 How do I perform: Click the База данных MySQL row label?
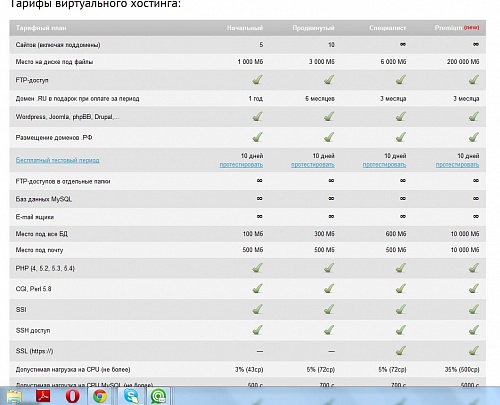[44, 199]
